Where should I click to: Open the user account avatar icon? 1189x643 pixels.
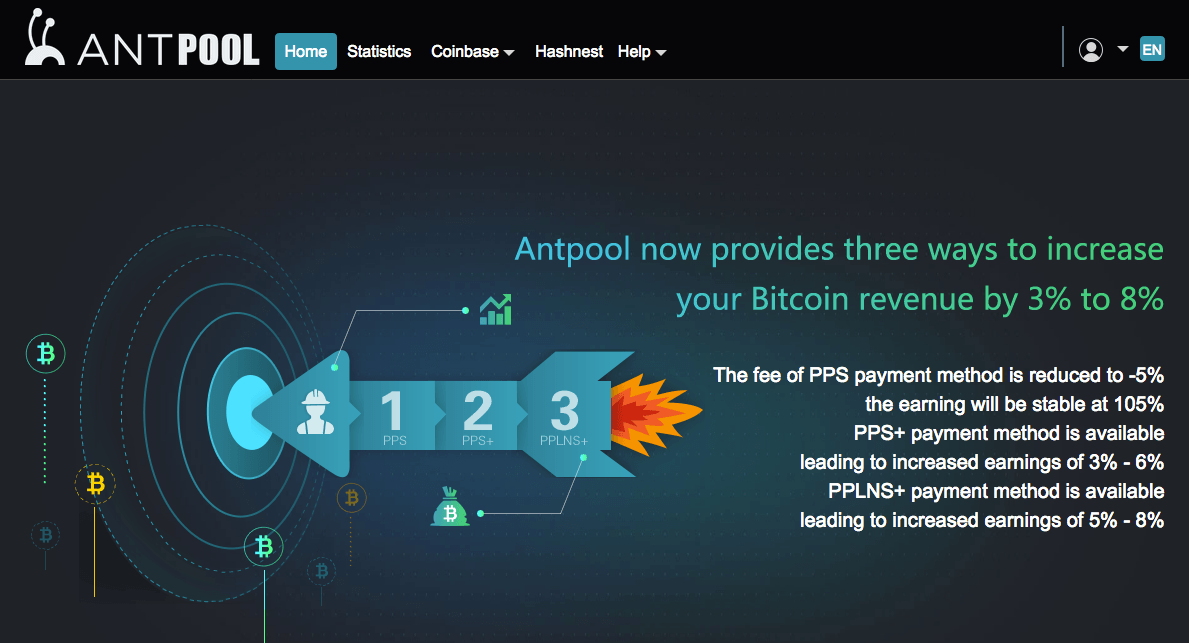1090,50
